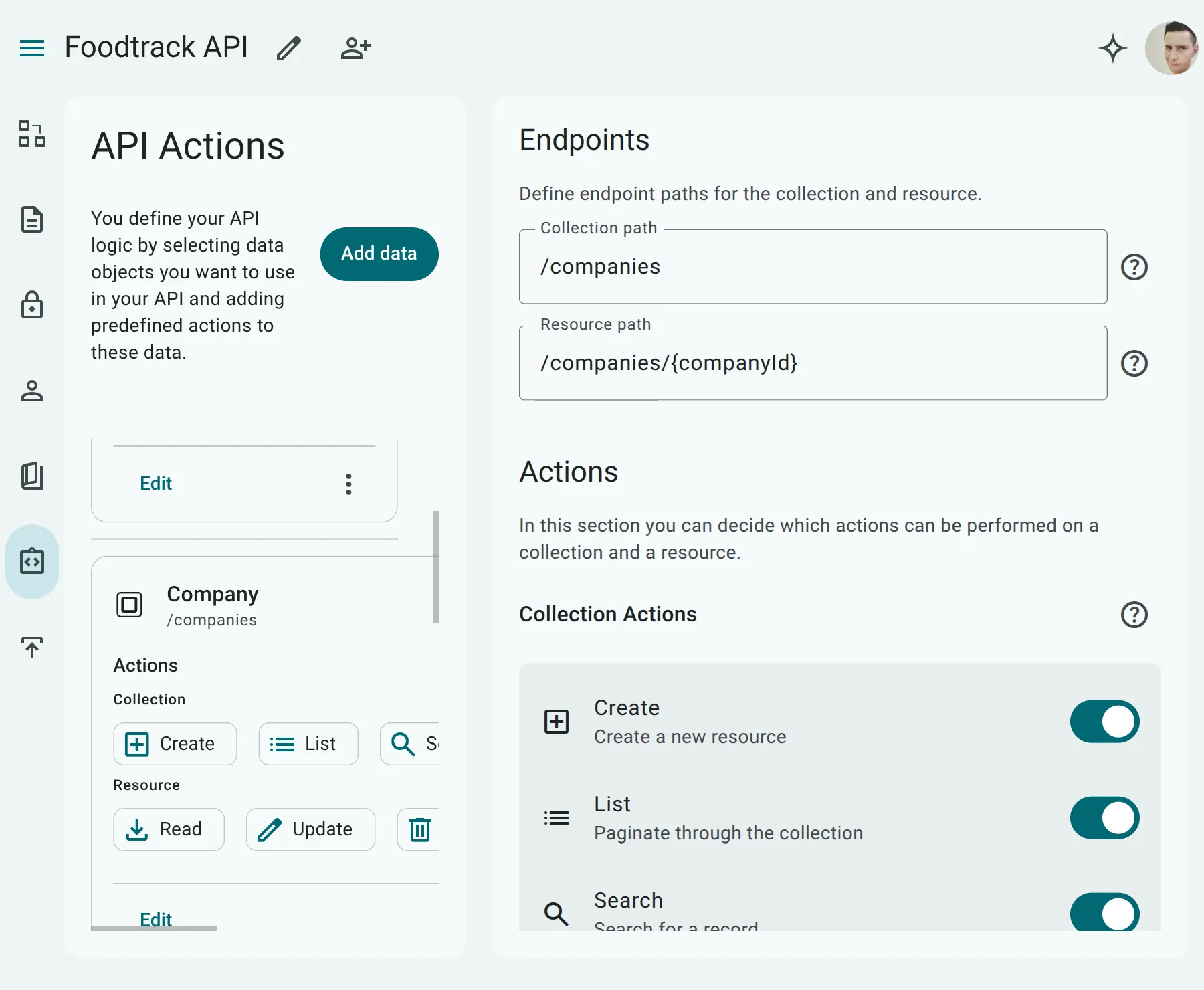
Task: Open the security lock sidebar icon
Action: click(x=32, y=304)
